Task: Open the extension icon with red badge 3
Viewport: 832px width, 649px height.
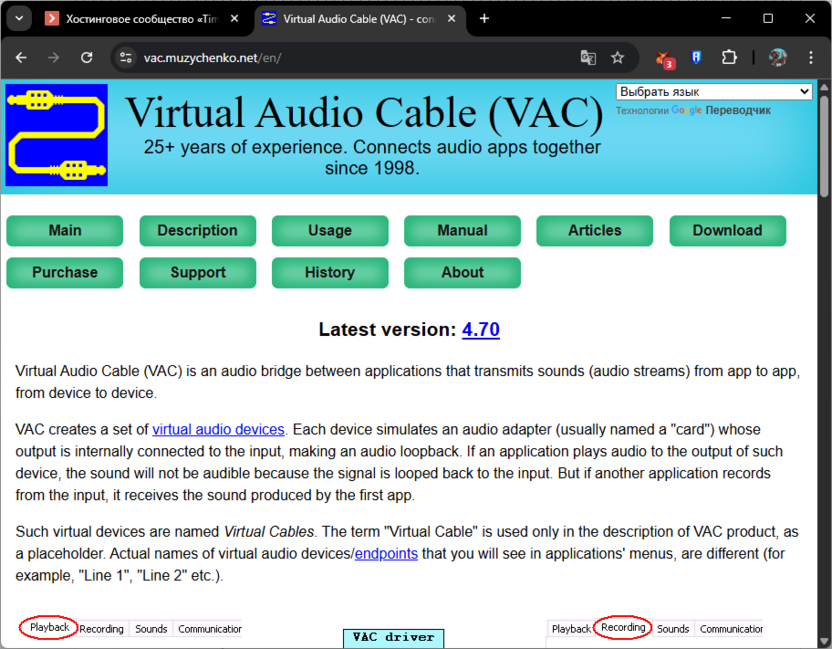Action: coord(664,58)
